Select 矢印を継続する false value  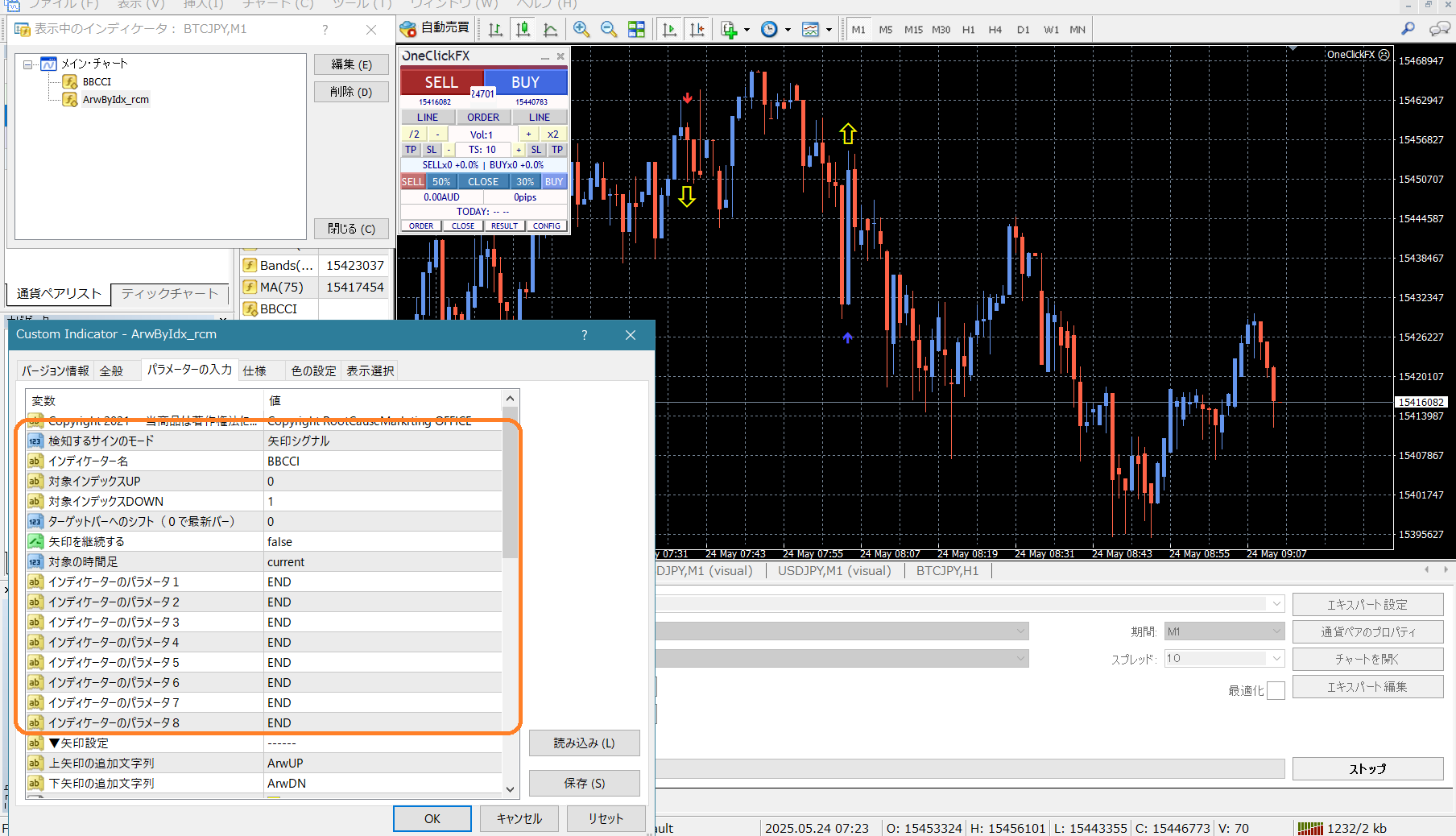pyautogui.click(x=383, y=542)
